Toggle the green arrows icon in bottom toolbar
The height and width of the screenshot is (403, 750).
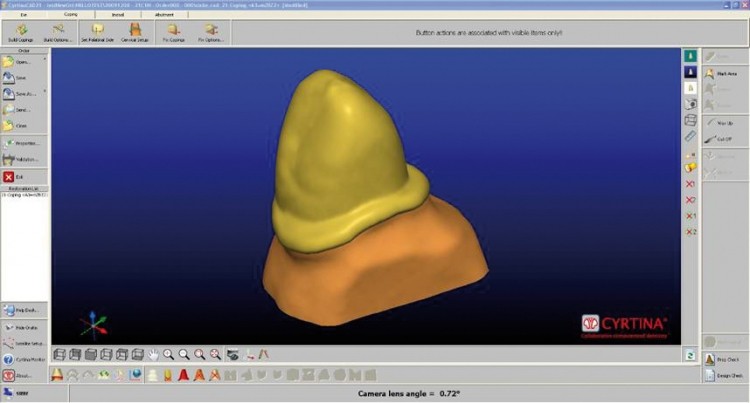click(104, 375)
